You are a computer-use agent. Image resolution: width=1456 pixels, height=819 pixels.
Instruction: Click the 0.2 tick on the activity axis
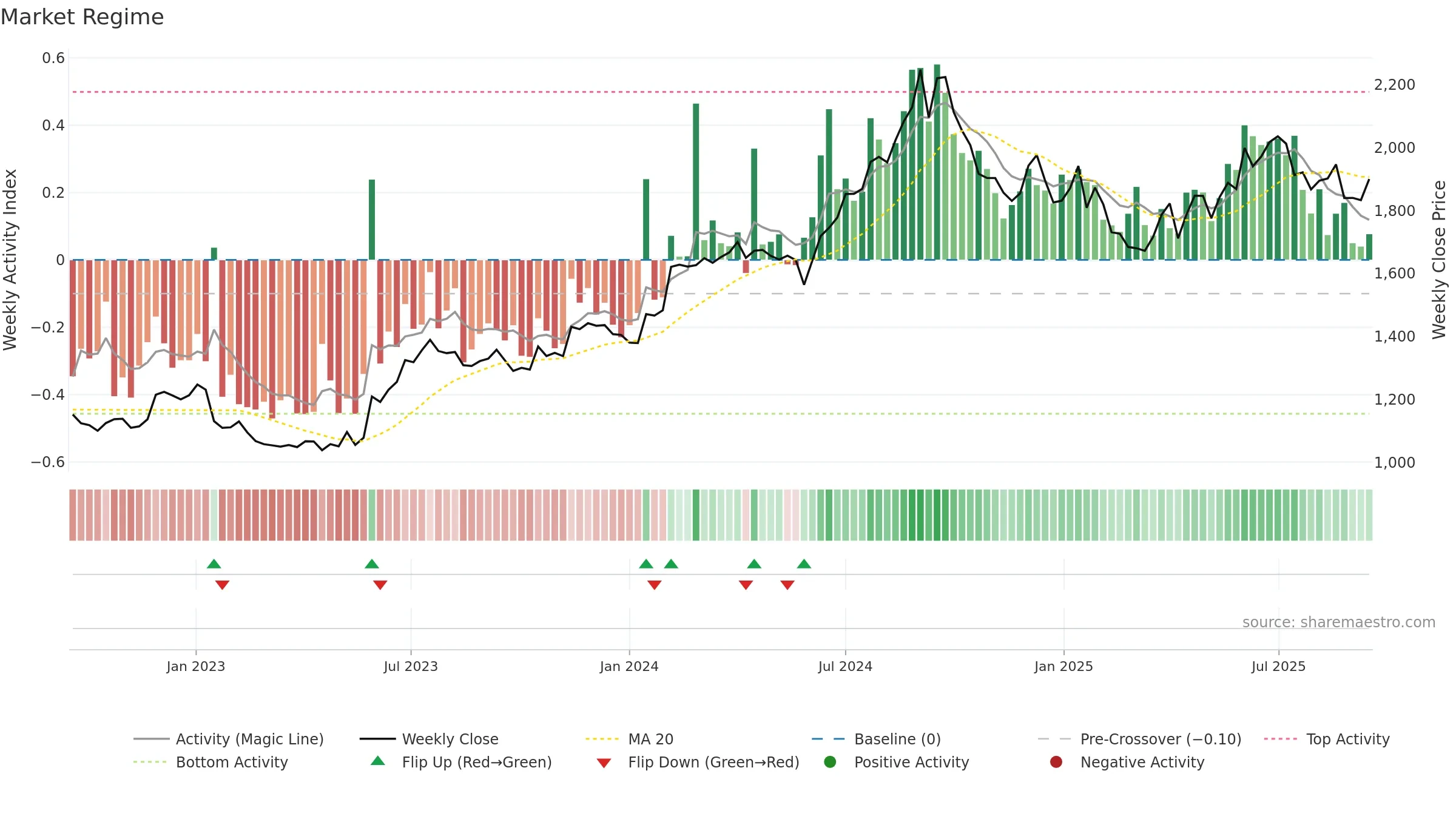(x=53, y=193)
